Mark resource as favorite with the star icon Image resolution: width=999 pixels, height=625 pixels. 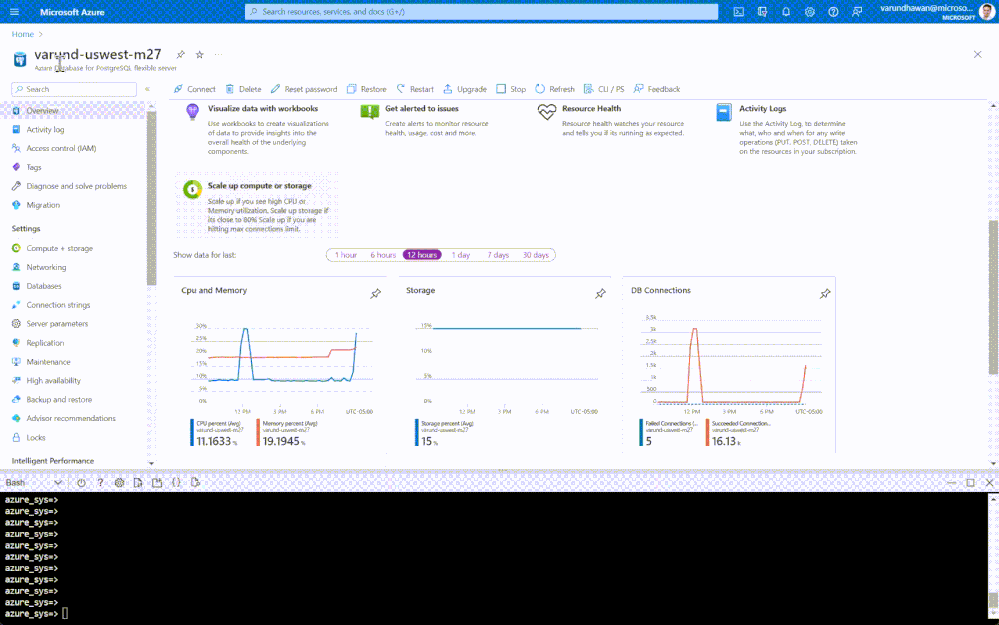click(199, 55)
